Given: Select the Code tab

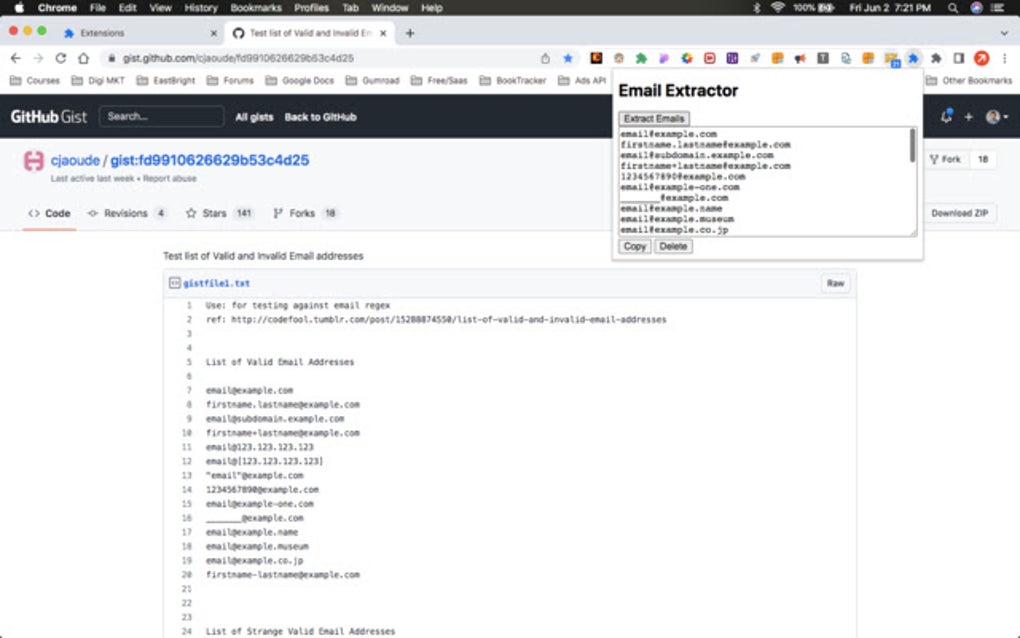Looking at the screenshot, I should (49, 213).
